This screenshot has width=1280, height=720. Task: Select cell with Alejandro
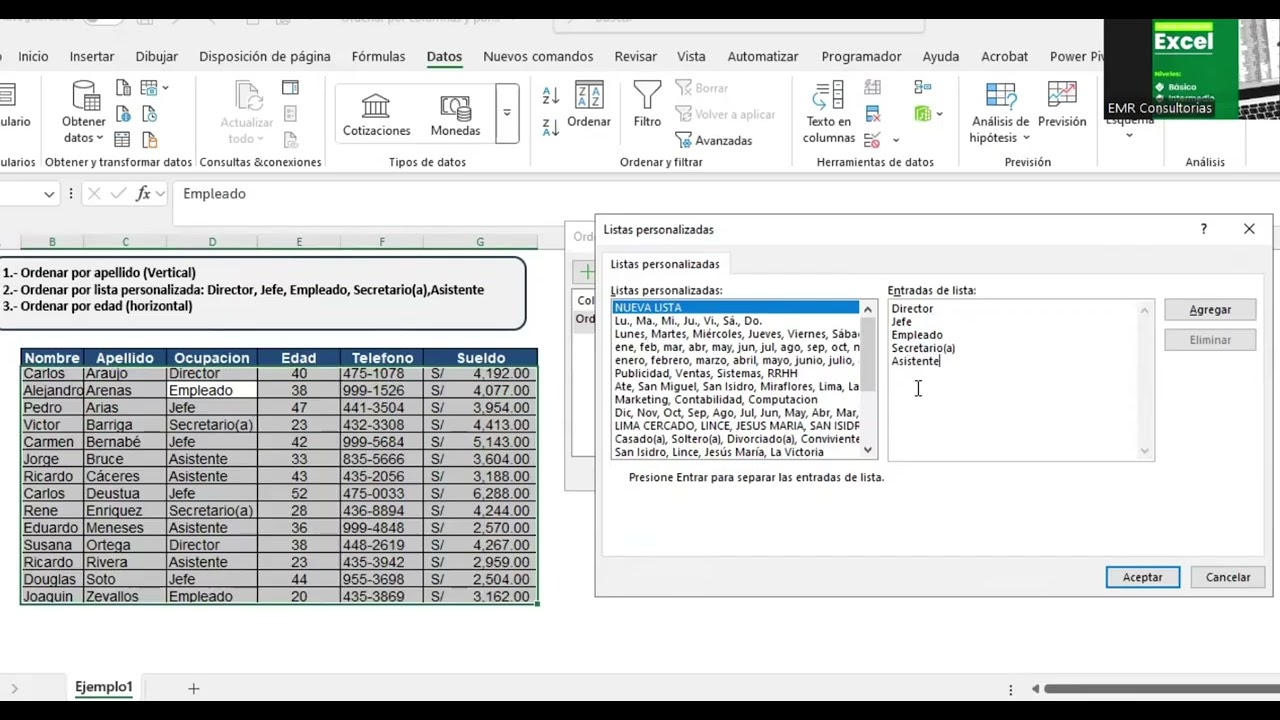pyautogui.click(x=52, y=390)
